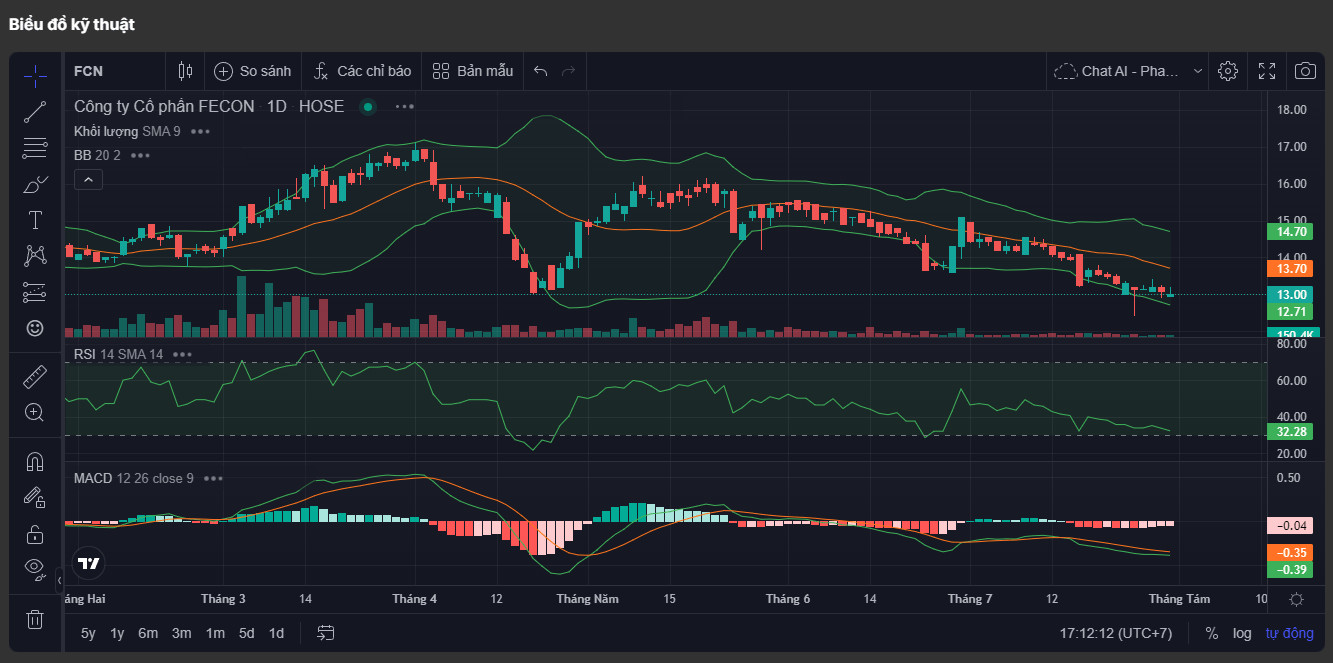Select the ruler measure tool
The height and width of the screenshot is (663, 1333).
(35, 376)
